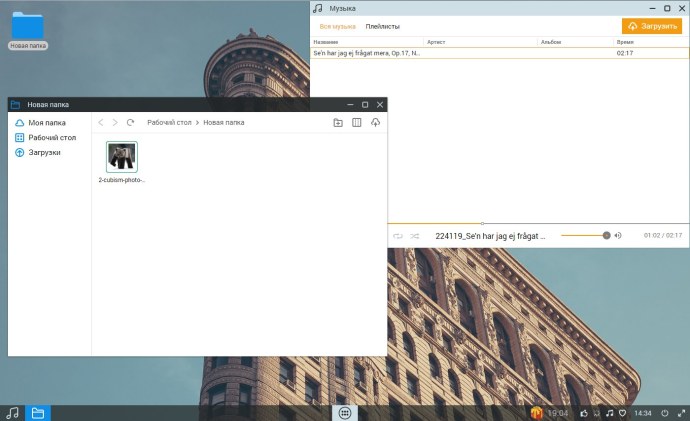
Task: Switch the file view layout icon
Action: pos(357,122)
